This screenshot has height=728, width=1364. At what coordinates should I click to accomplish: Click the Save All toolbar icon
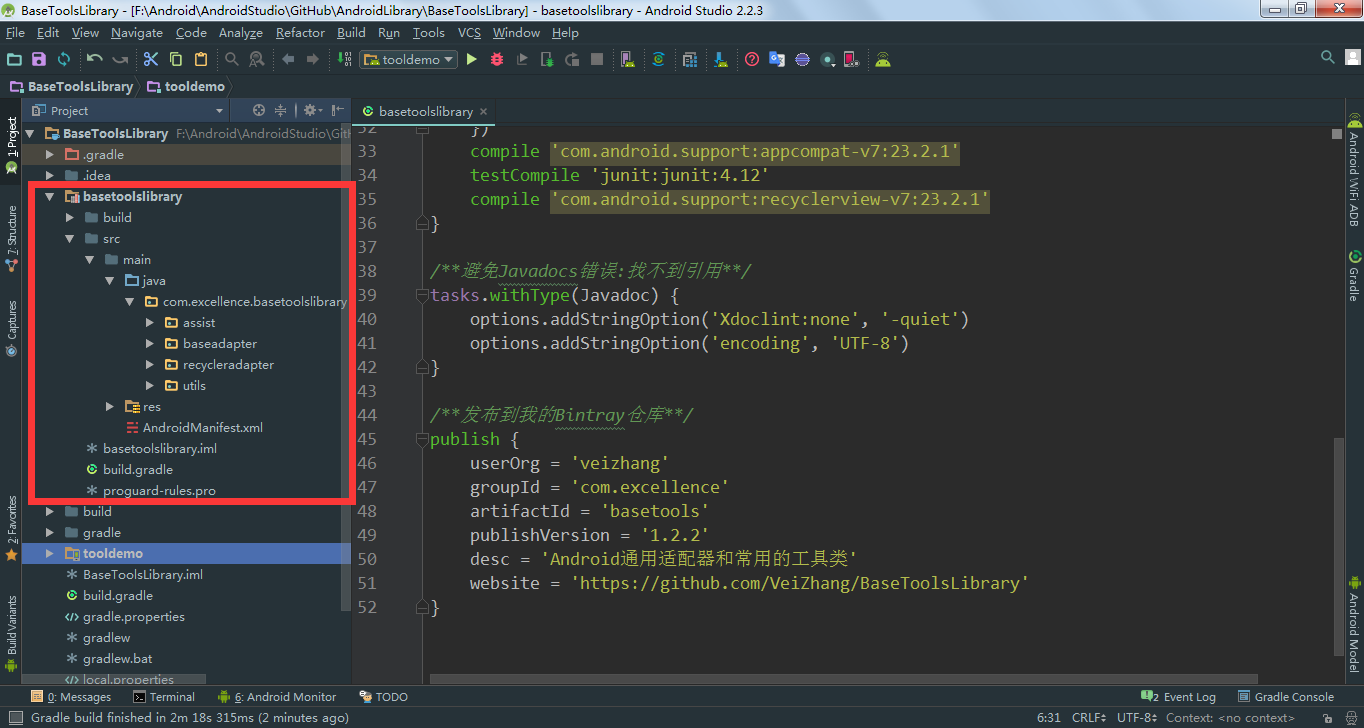tap(39, 60)
